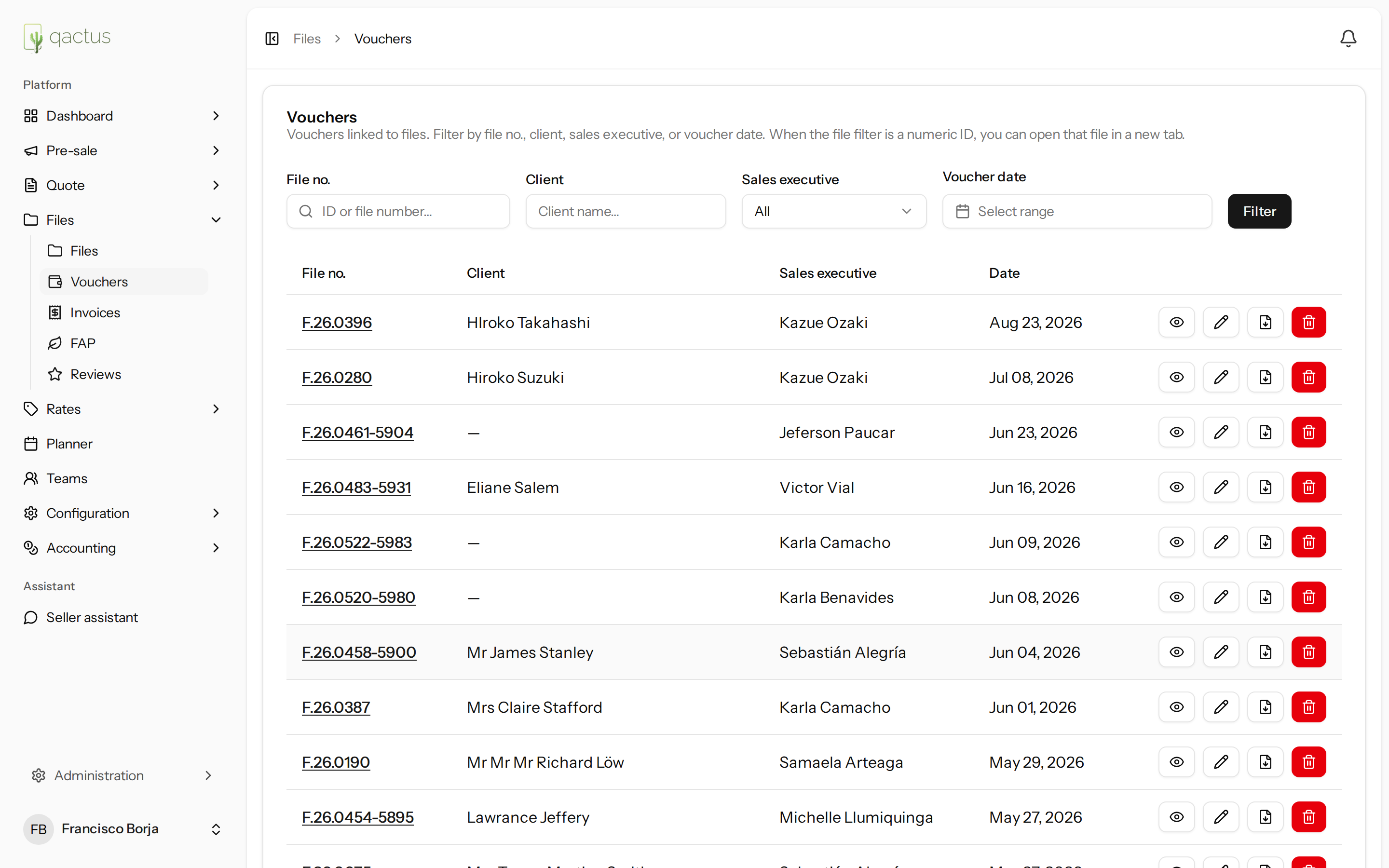View voucher F.26.0190 eye icon
This screenshot has width=1389, height=868.
tap(1177, 762)
